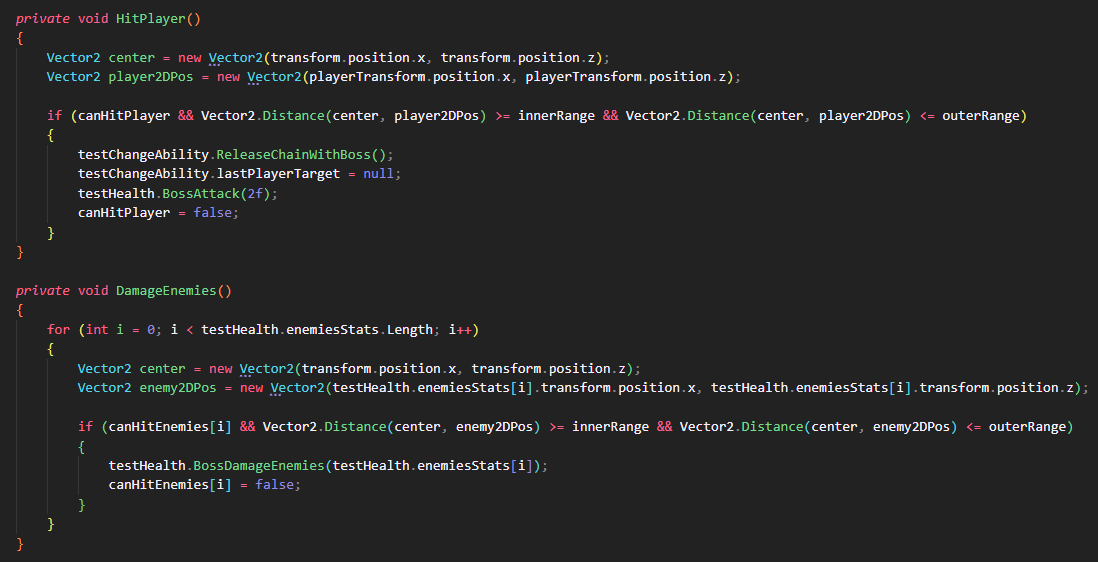Click testHealth before BossAttack

116,192
